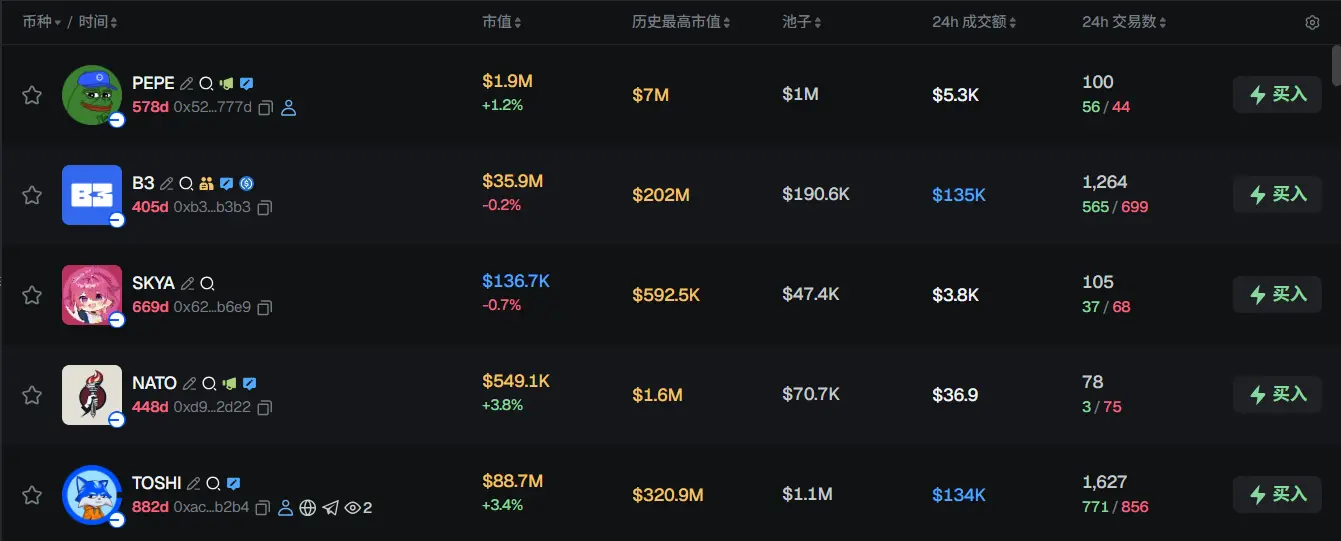Copy the PEPE contract address
This screenshot has width=1341, height=541.
click(x=266, y=108)
